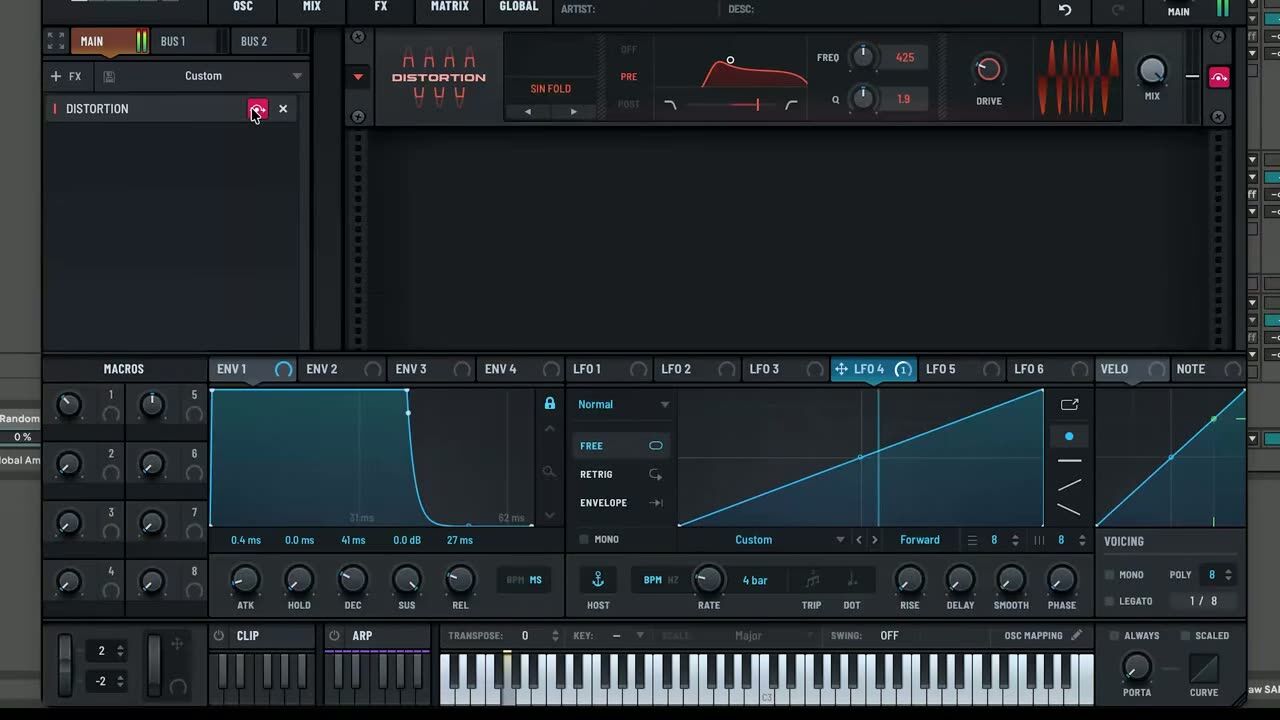The image size is (1280, 720).
Task: Toggle the envelope lock icon
Action: (x=549, y=403)
